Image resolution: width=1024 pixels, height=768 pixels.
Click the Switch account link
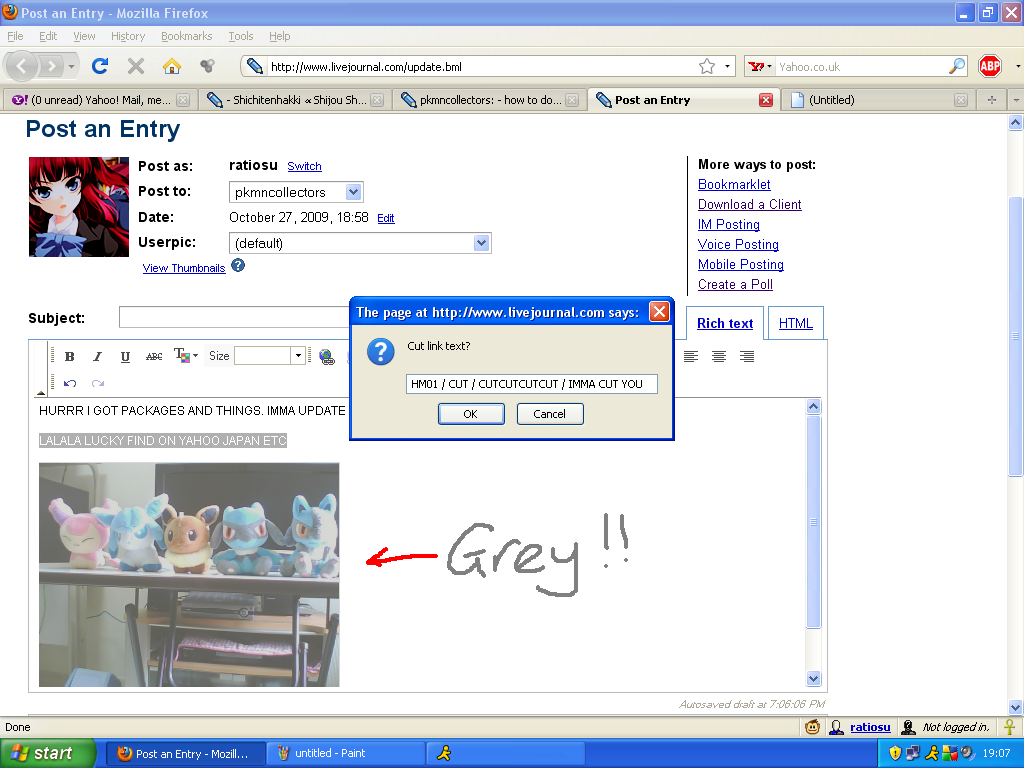304,166
